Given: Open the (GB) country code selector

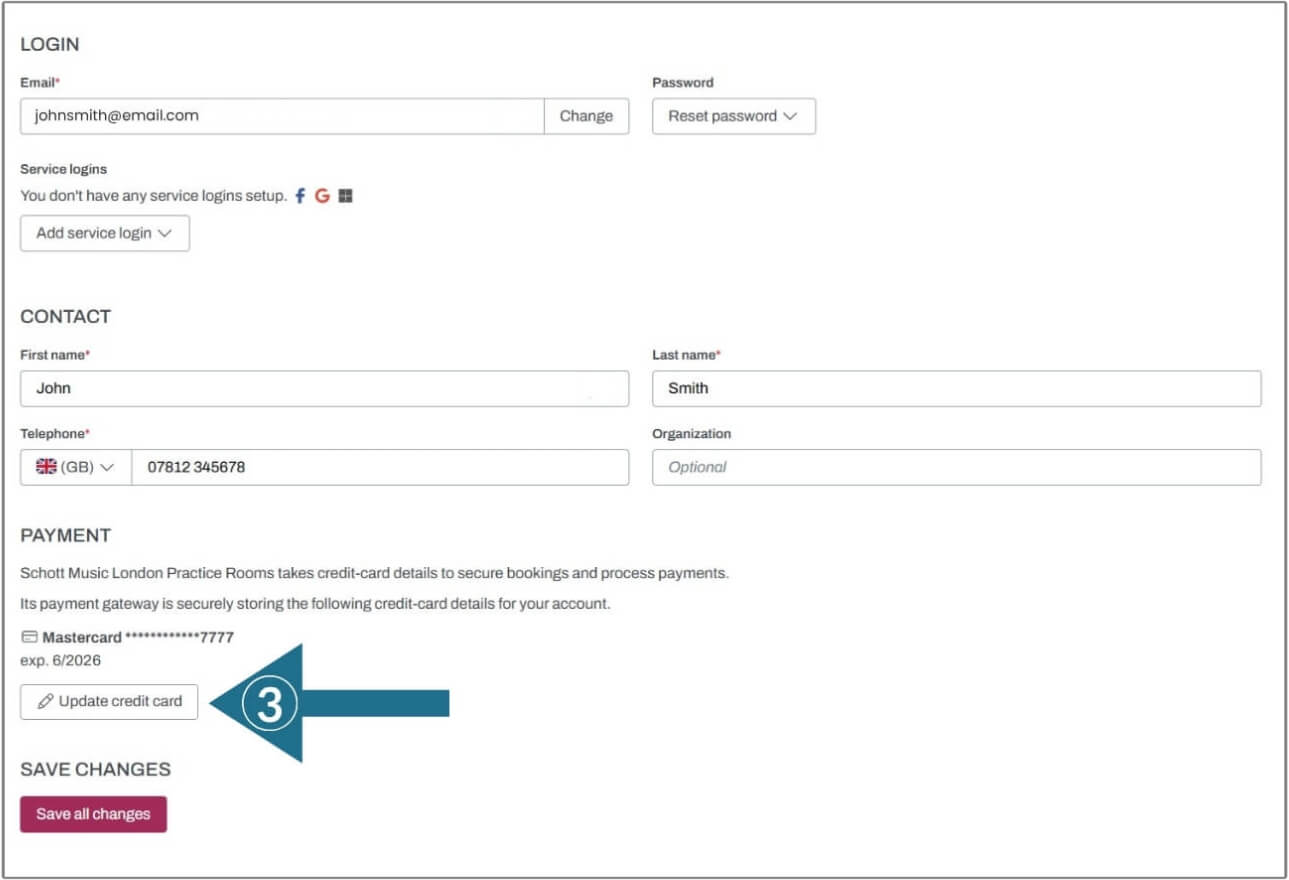Looking at the screenshot, I should click(76, 467).
